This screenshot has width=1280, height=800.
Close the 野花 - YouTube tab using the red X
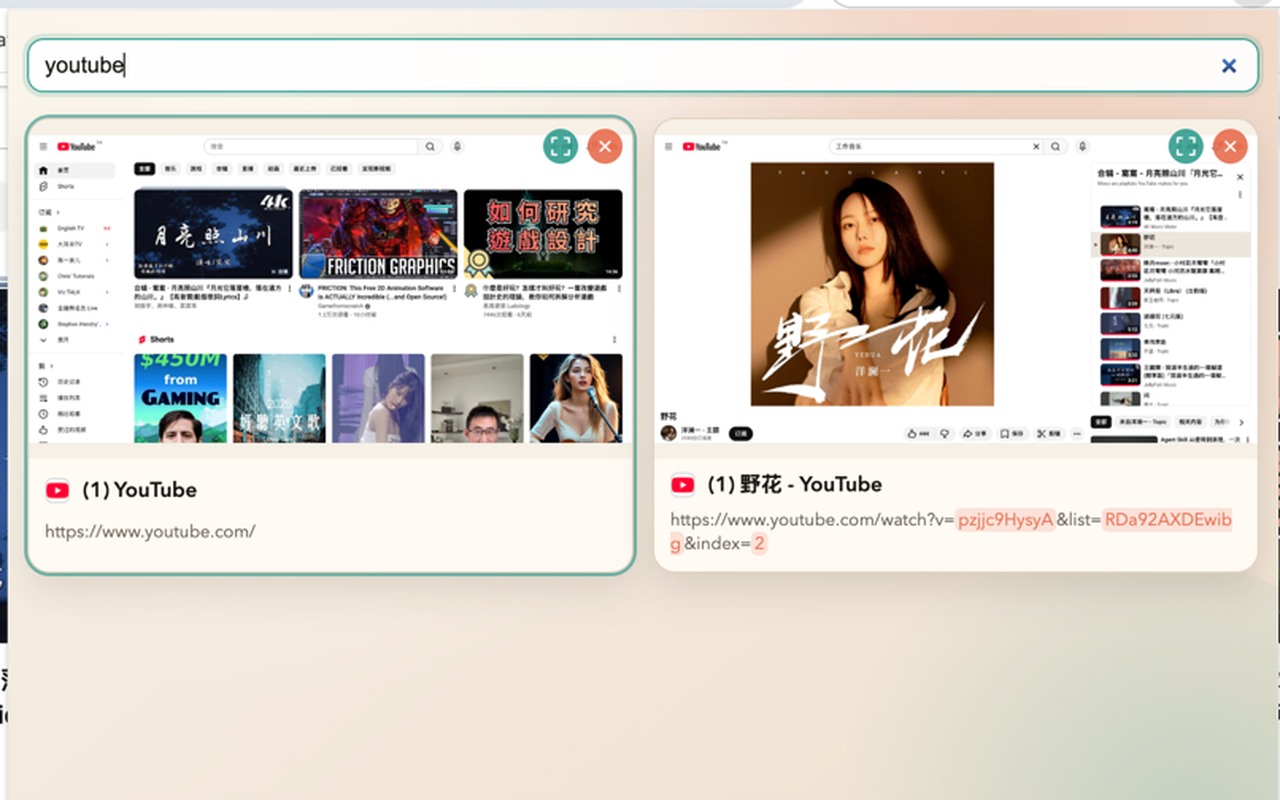tap(1230, 146)
